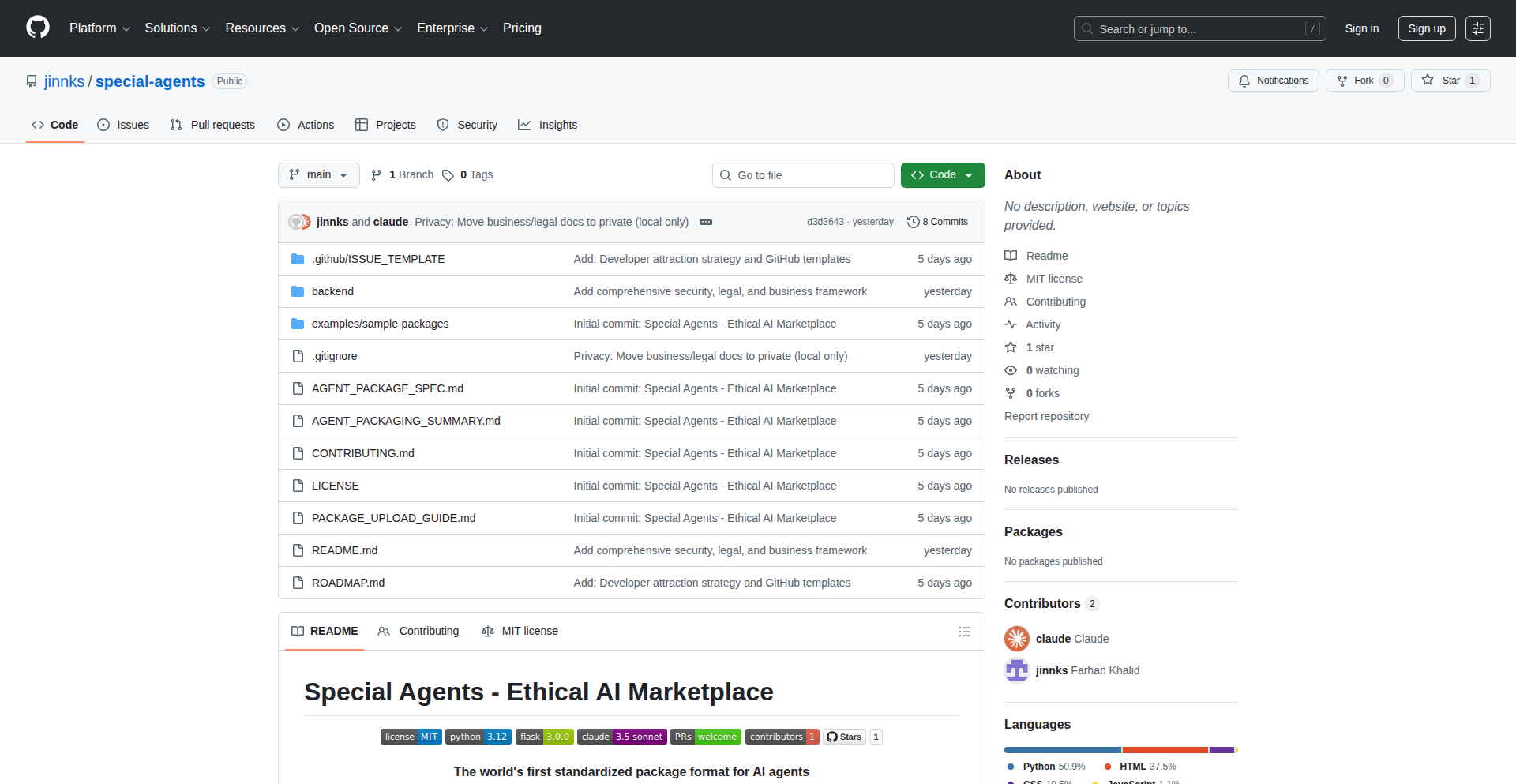Click the GitHub logo icon

(36, 28)
